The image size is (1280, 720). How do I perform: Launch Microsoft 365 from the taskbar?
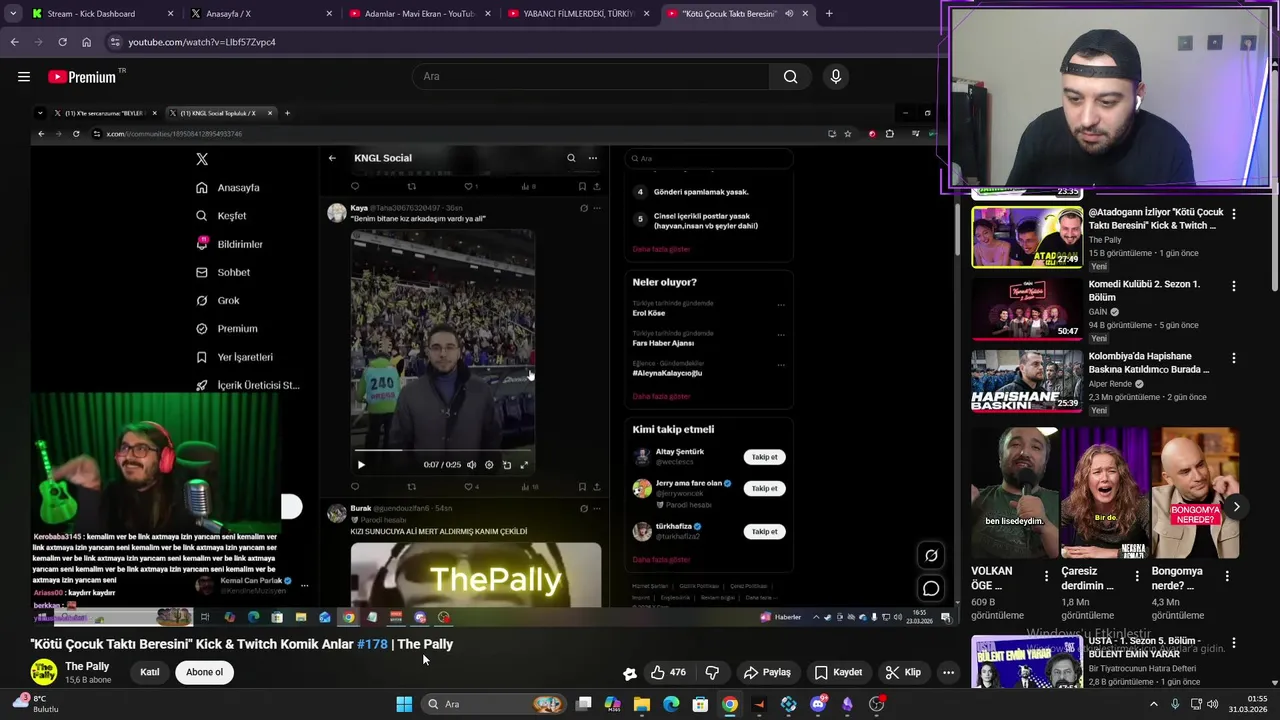tap(613, 704)
